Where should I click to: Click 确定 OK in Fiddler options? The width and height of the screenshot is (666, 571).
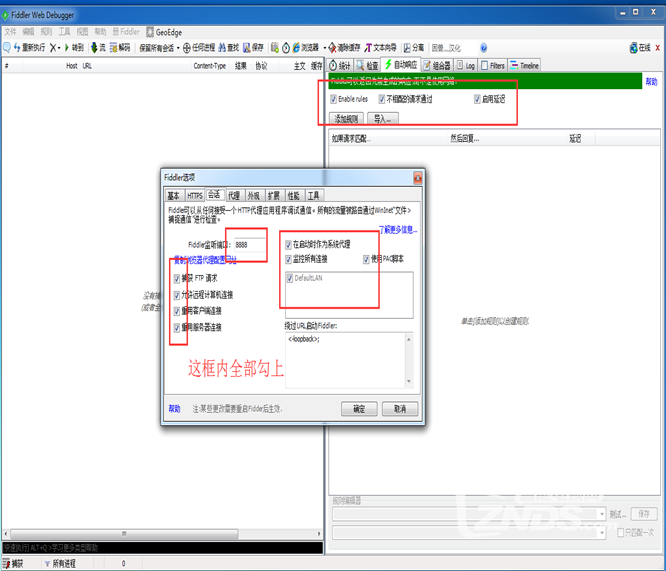coord(359,409)
